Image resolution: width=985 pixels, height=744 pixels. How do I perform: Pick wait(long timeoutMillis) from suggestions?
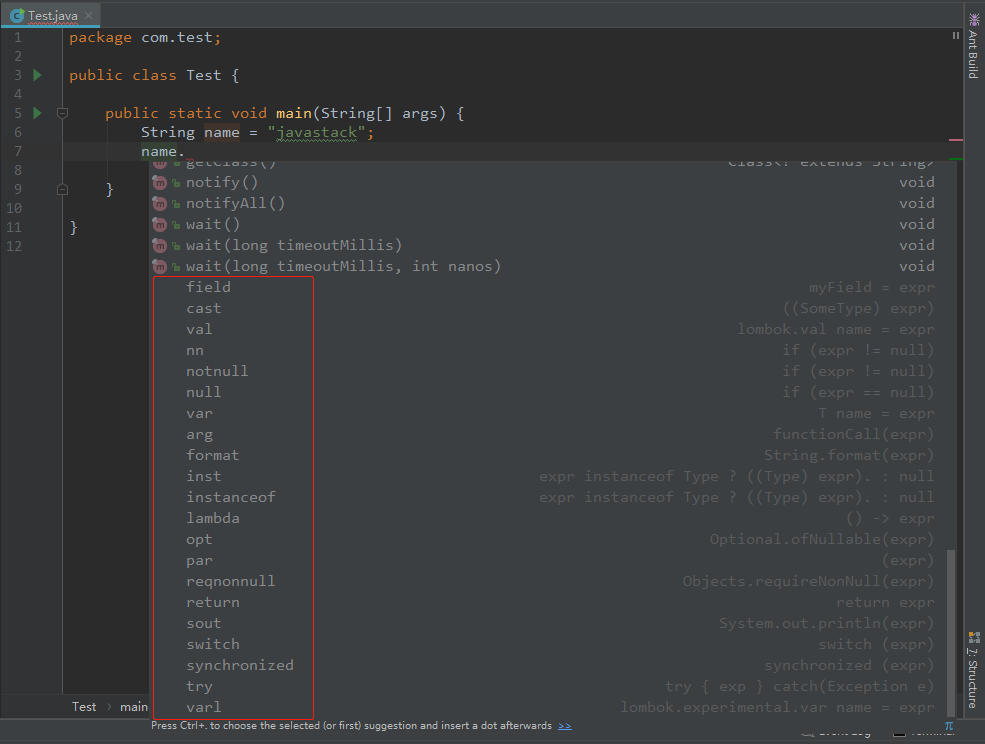(293, 245)
